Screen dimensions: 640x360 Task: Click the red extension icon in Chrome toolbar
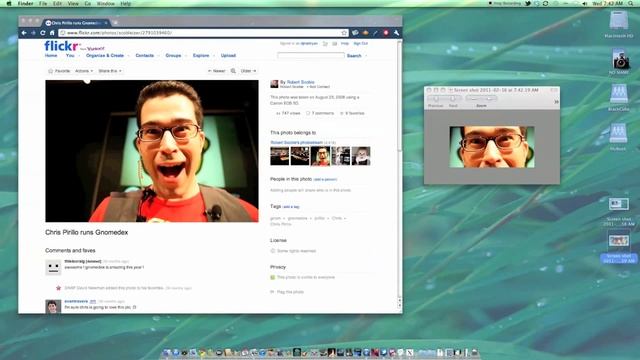pos(386,33)
